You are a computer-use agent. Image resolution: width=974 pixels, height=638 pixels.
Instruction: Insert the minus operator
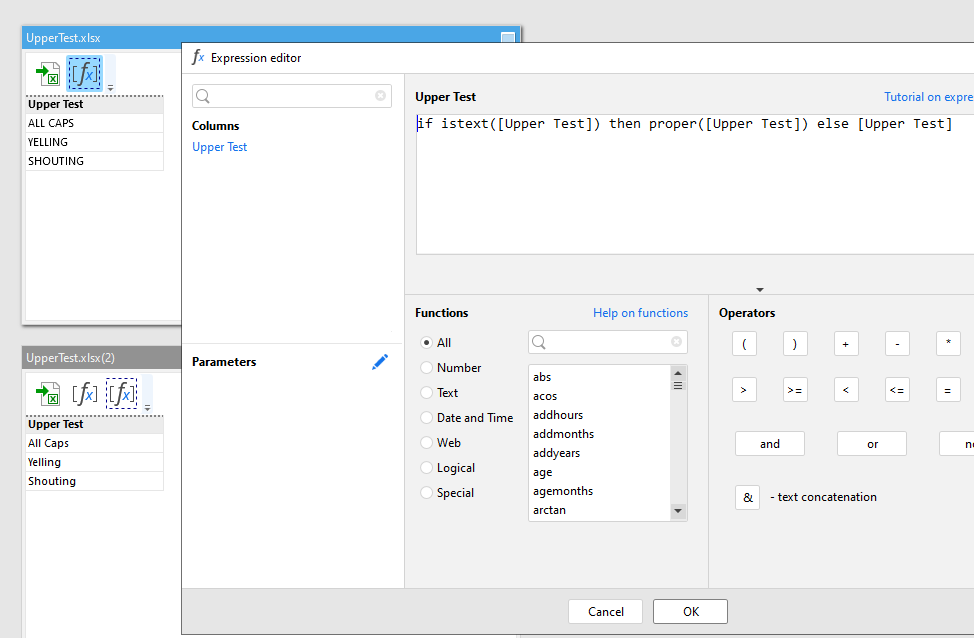point(897,344)
